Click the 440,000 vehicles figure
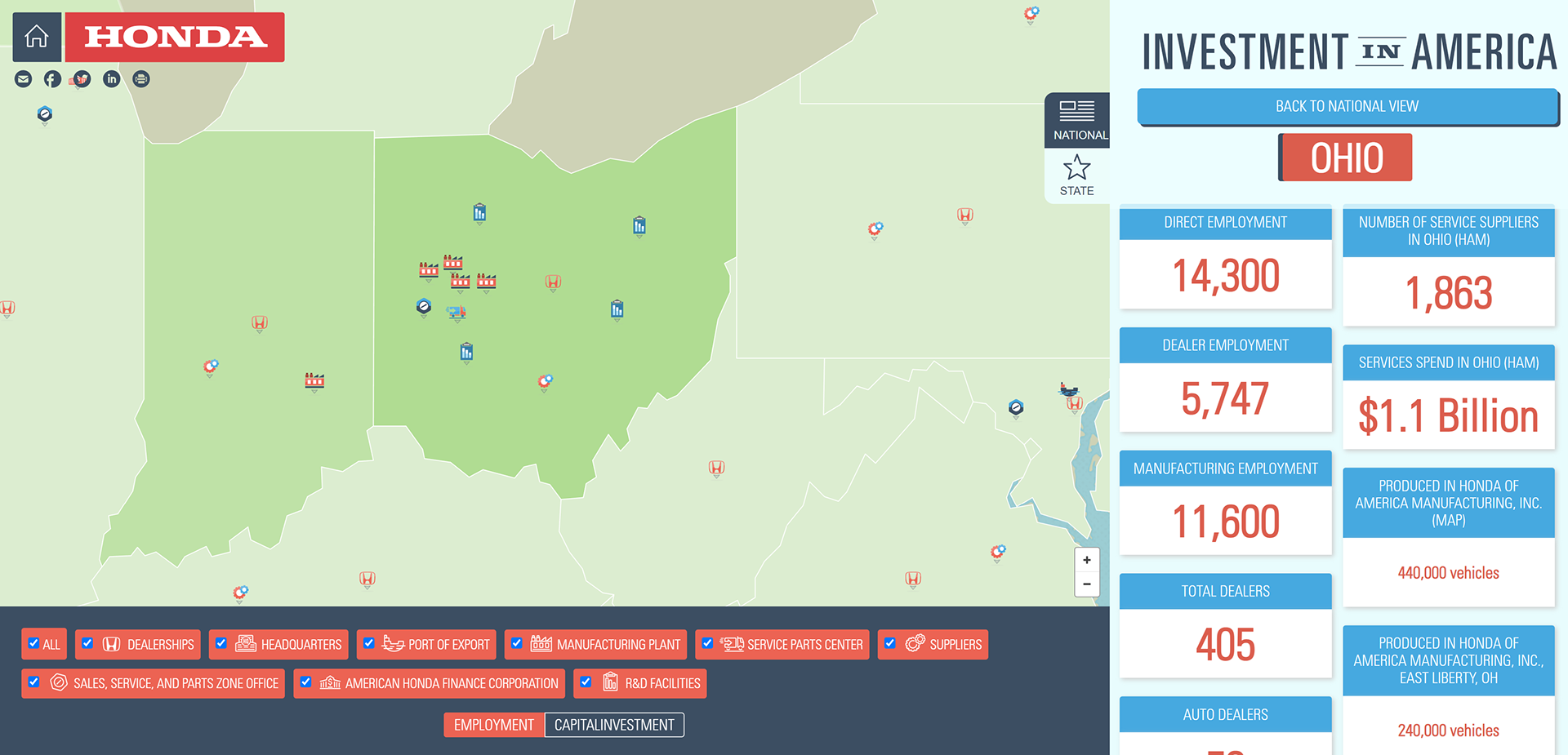The width and height of the screenshot is (1568, 755). click(1449, 573)
